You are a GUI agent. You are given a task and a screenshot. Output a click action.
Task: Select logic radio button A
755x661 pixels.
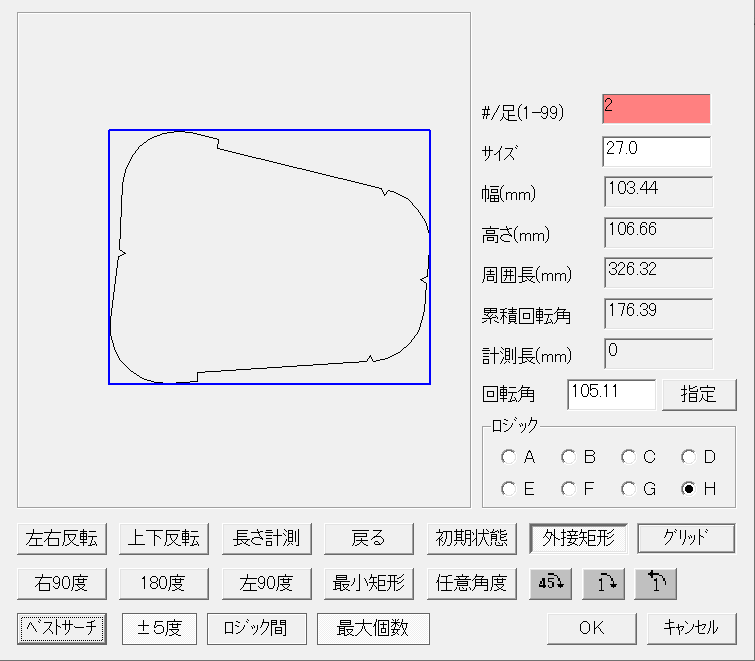coord(508,456)
